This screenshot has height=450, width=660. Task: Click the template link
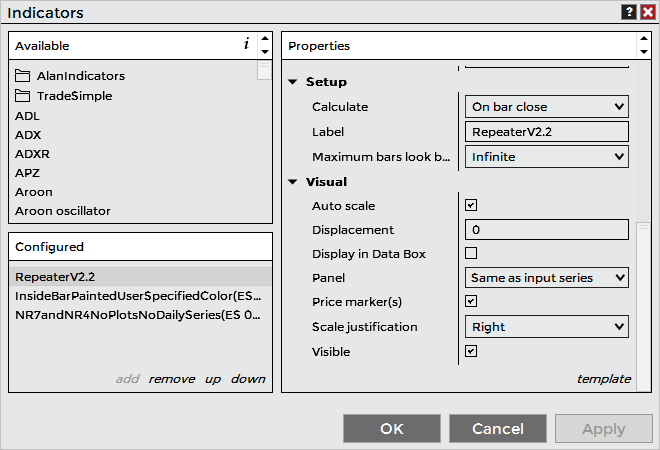pos(604,379)
